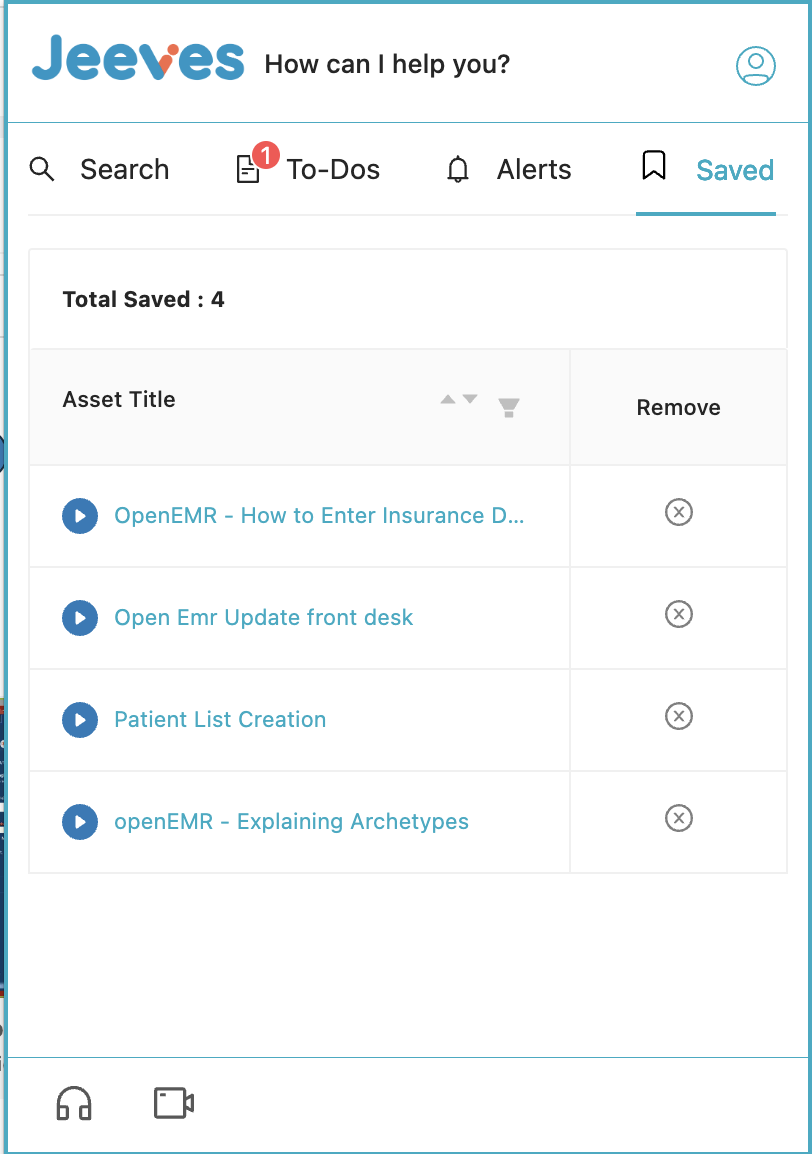
Task: Play the Patient List Creation video
Action: [x=80, y=720]
